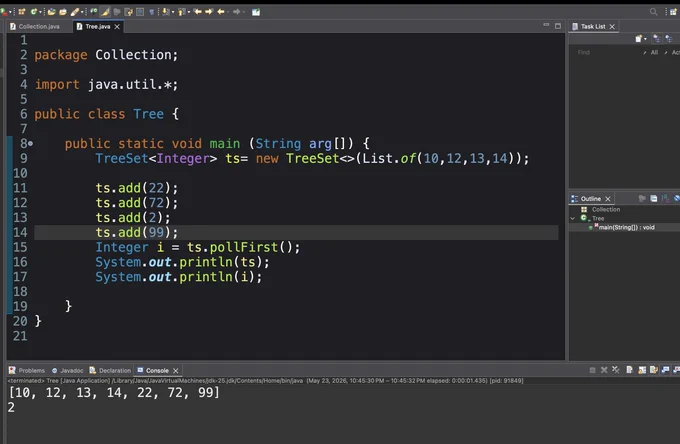Screen dimensions: 680x444
Task: Close the Outline view
Action: pos(608,199)
